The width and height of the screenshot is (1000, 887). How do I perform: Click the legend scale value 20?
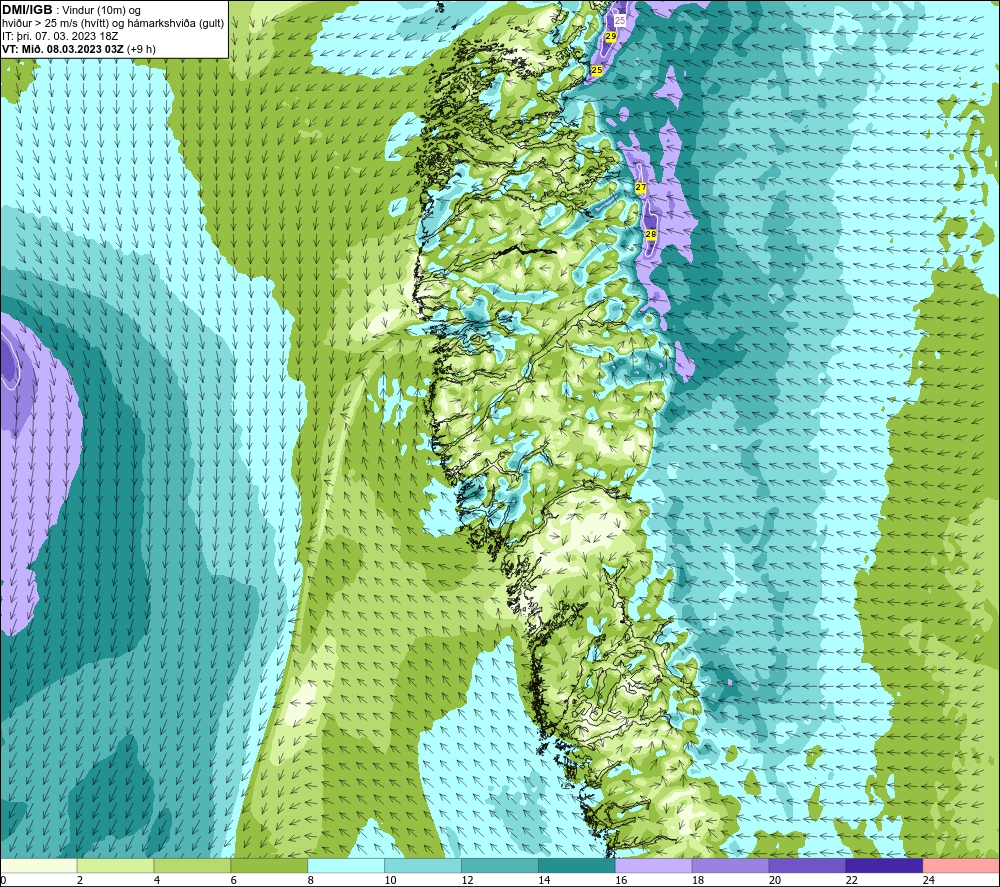775,880
